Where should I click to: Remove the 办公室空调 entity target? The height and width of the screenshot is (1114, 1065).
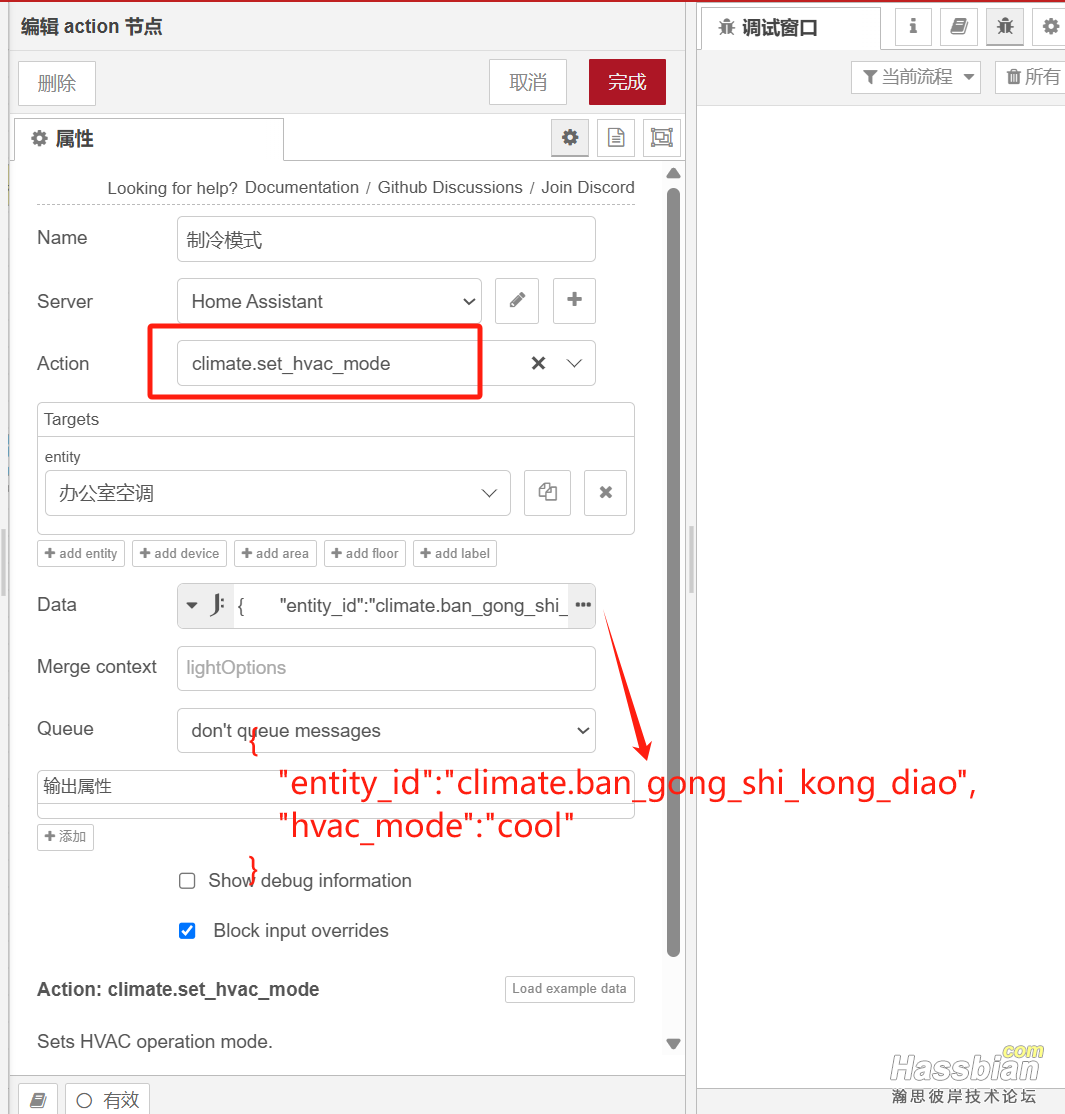point(605,493)
